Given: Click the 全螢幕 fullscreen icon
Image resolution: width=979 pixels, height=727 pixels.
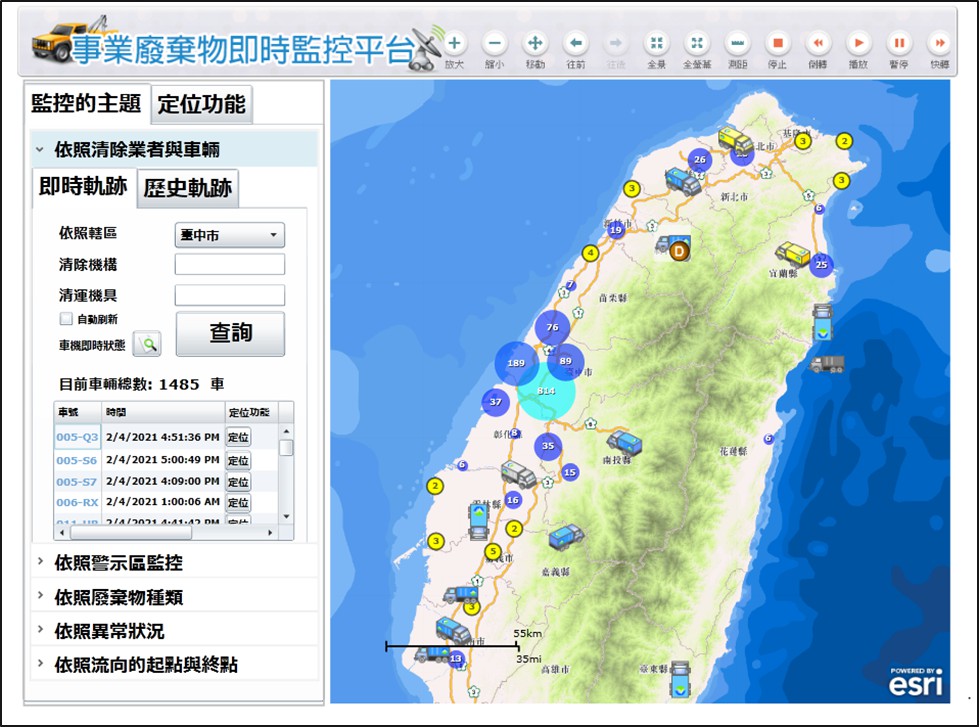Looking at the screenshot, I should [x=696, y=43].
